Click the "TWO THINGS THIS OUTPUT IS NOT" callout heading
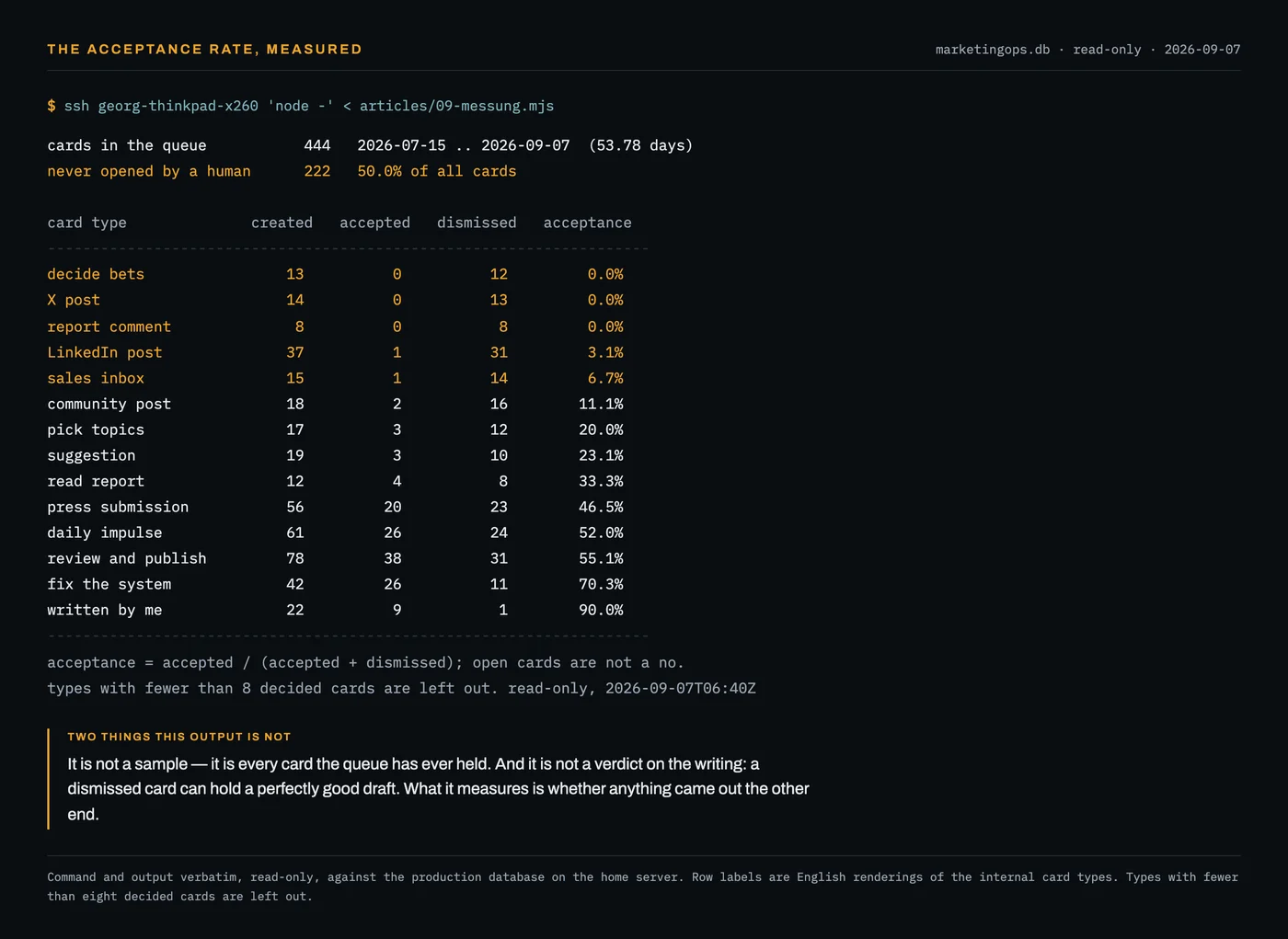The image size is (1288, 939). (179, 737)
